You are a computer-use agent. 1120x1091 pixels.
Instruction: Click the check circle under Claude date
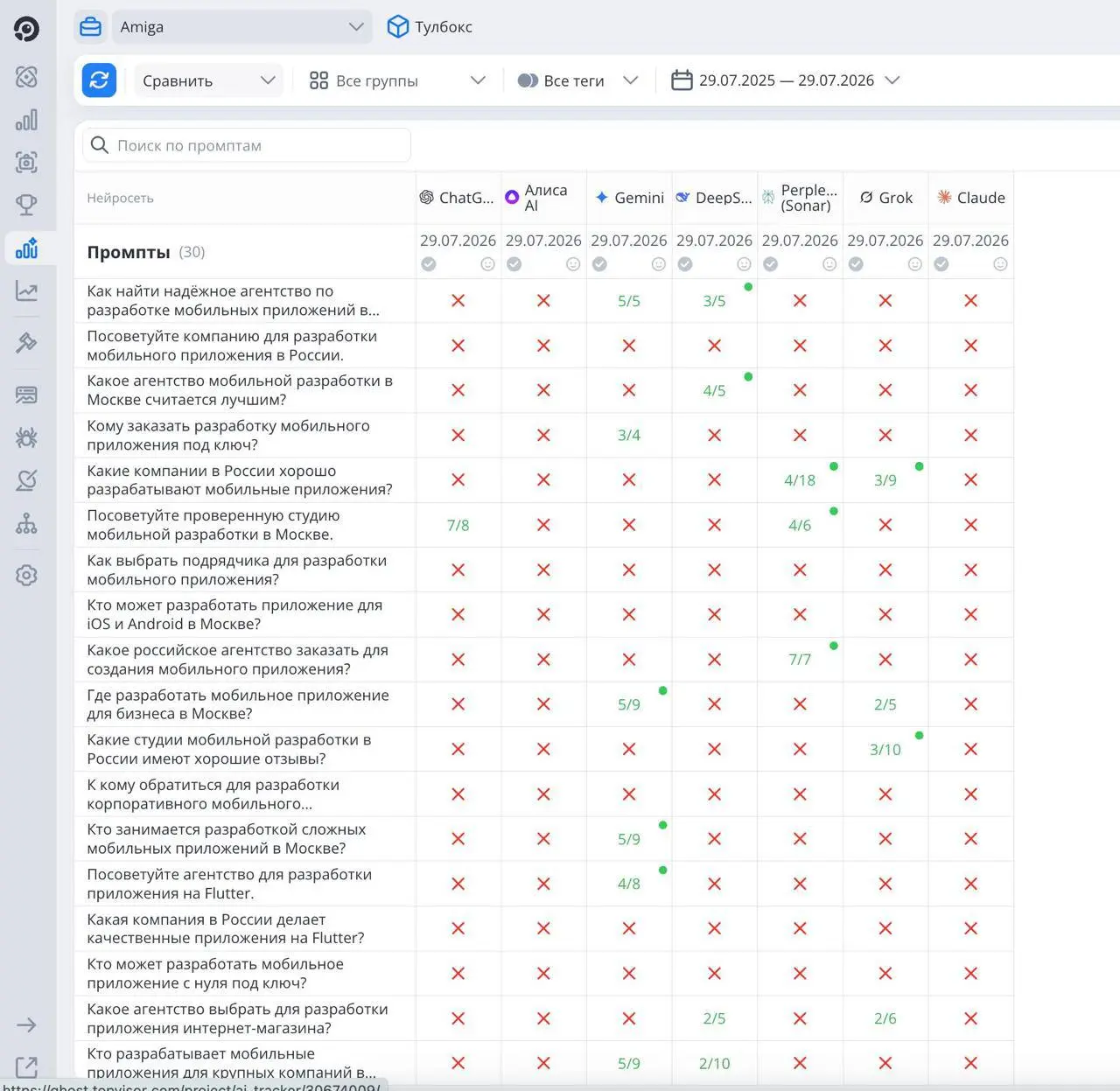(941, 264)
